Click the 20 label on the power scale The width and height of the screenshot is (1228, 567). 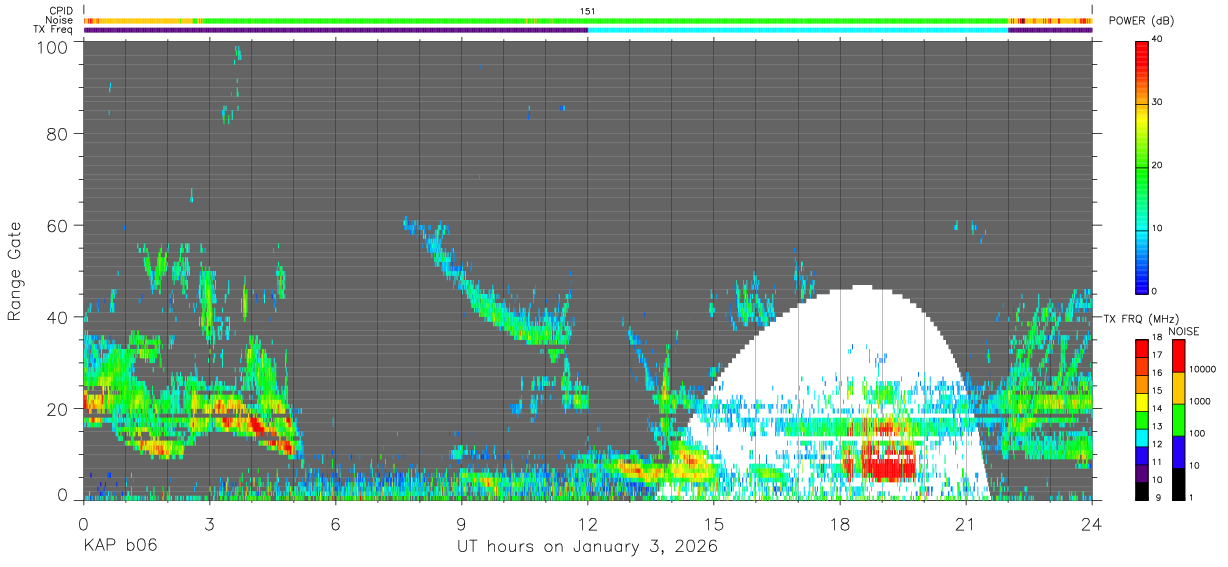pyautogui.click(x=1159, y=165)
